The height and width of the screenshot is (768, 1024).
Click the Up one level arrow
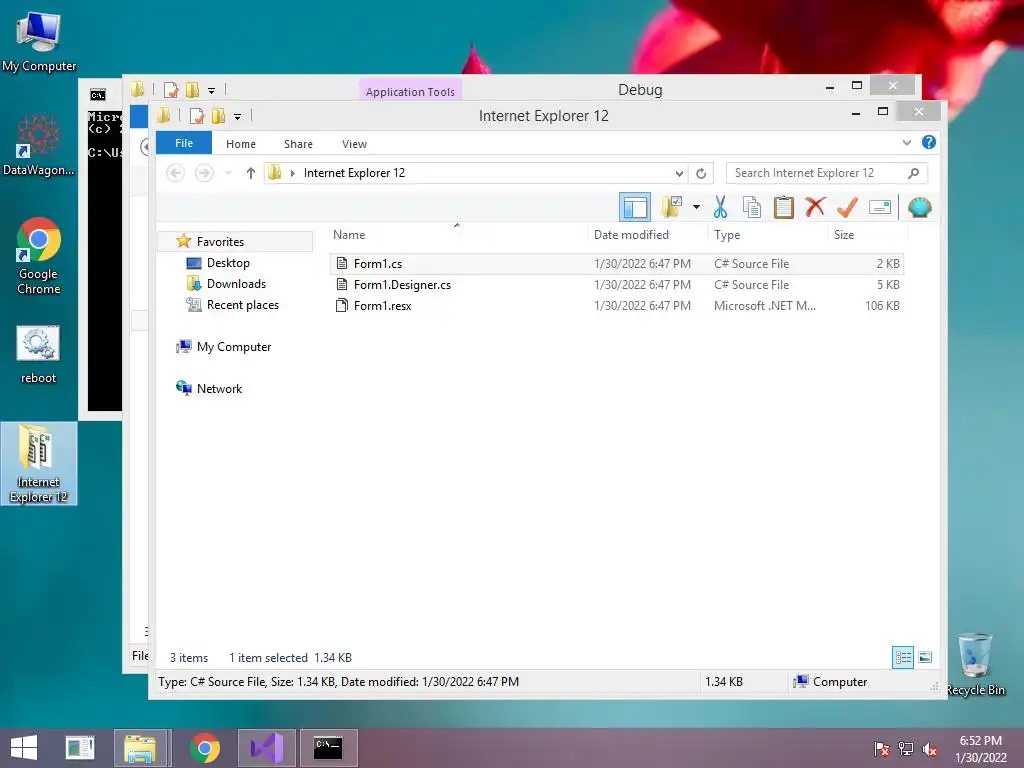click(251, 173)
